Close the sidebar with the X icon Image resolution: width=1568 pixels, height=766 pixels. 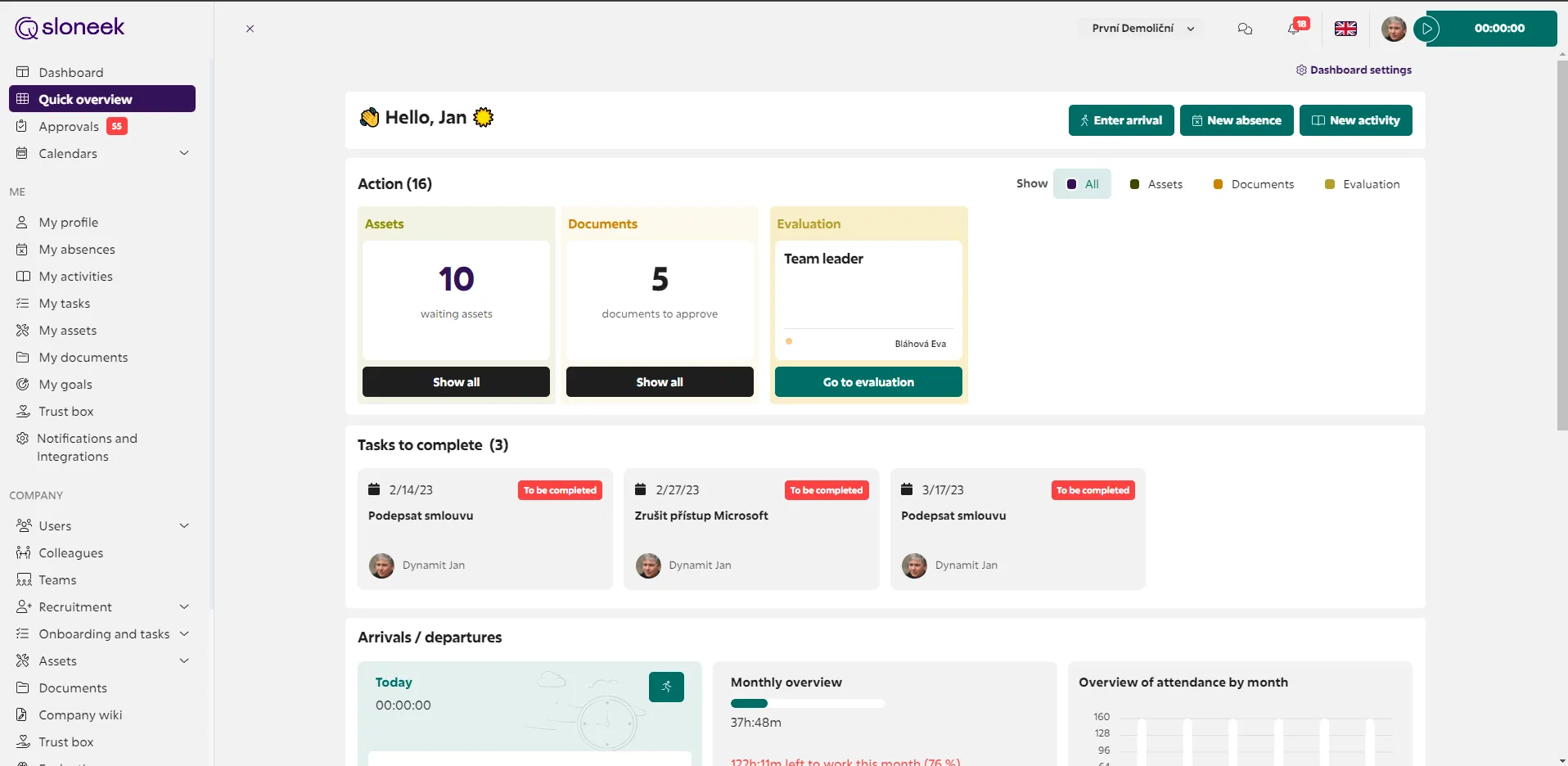pos(250,29)
